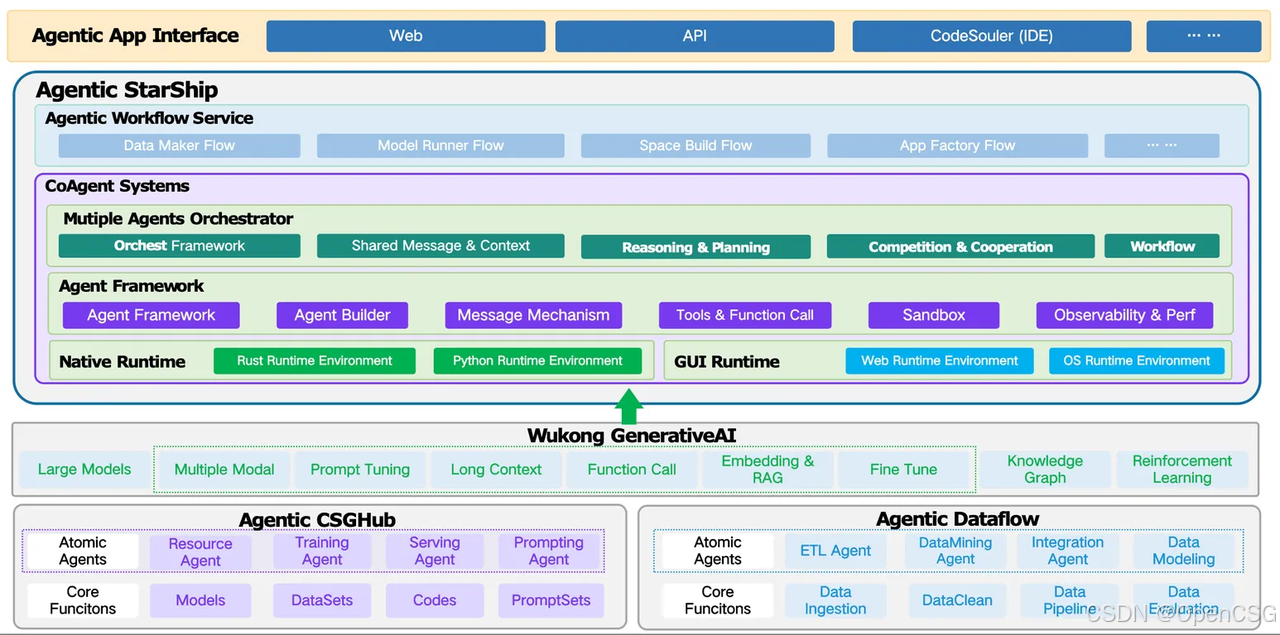Select the Integration Agent box
Screen dimensions: 1280x635
pyautogui.click(x=1068, y=550)
